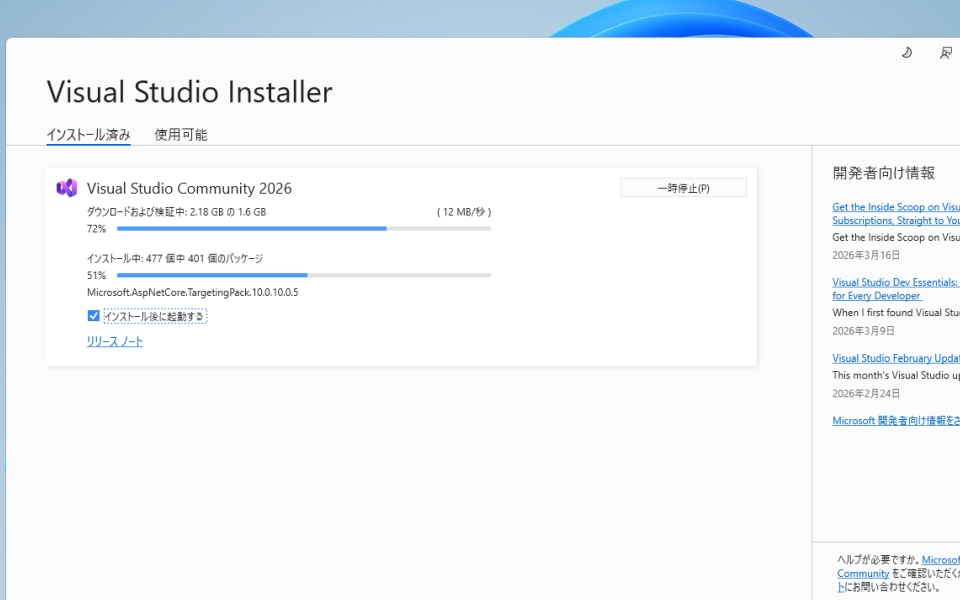
Task: Click the Visual Studio Community 2026 product title
Action: (x=189, y=188)
